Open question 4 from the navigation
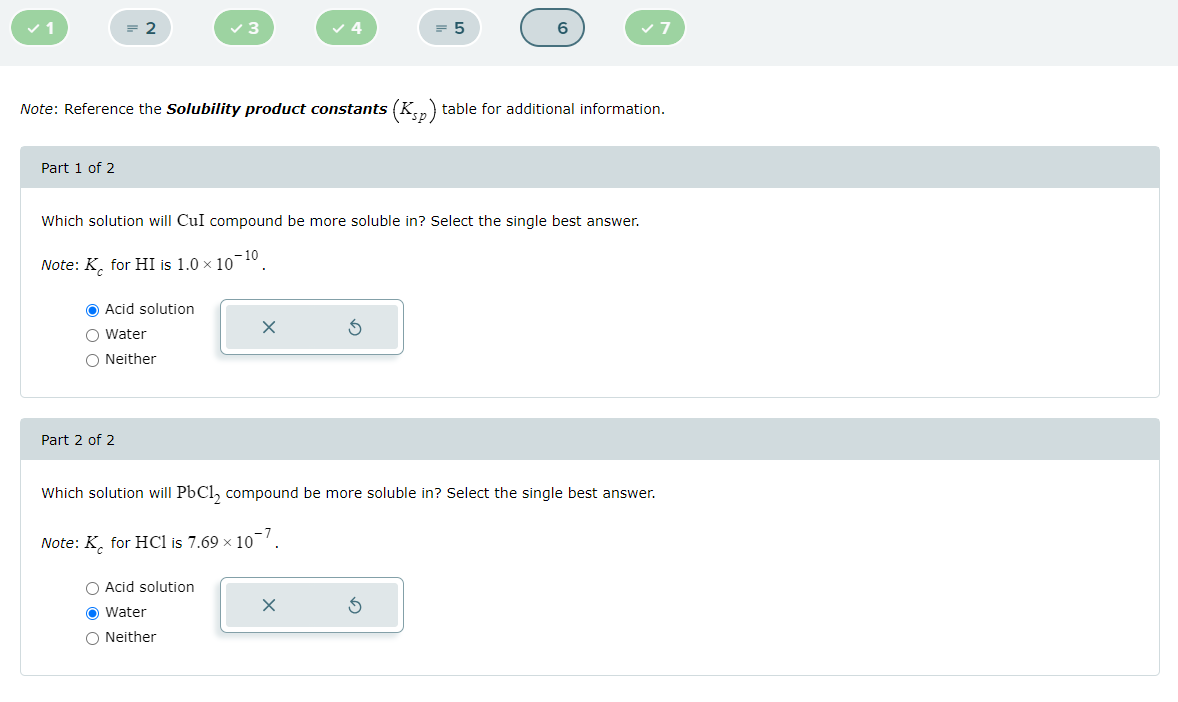1178x702 pixels. [x=346, y=27]
